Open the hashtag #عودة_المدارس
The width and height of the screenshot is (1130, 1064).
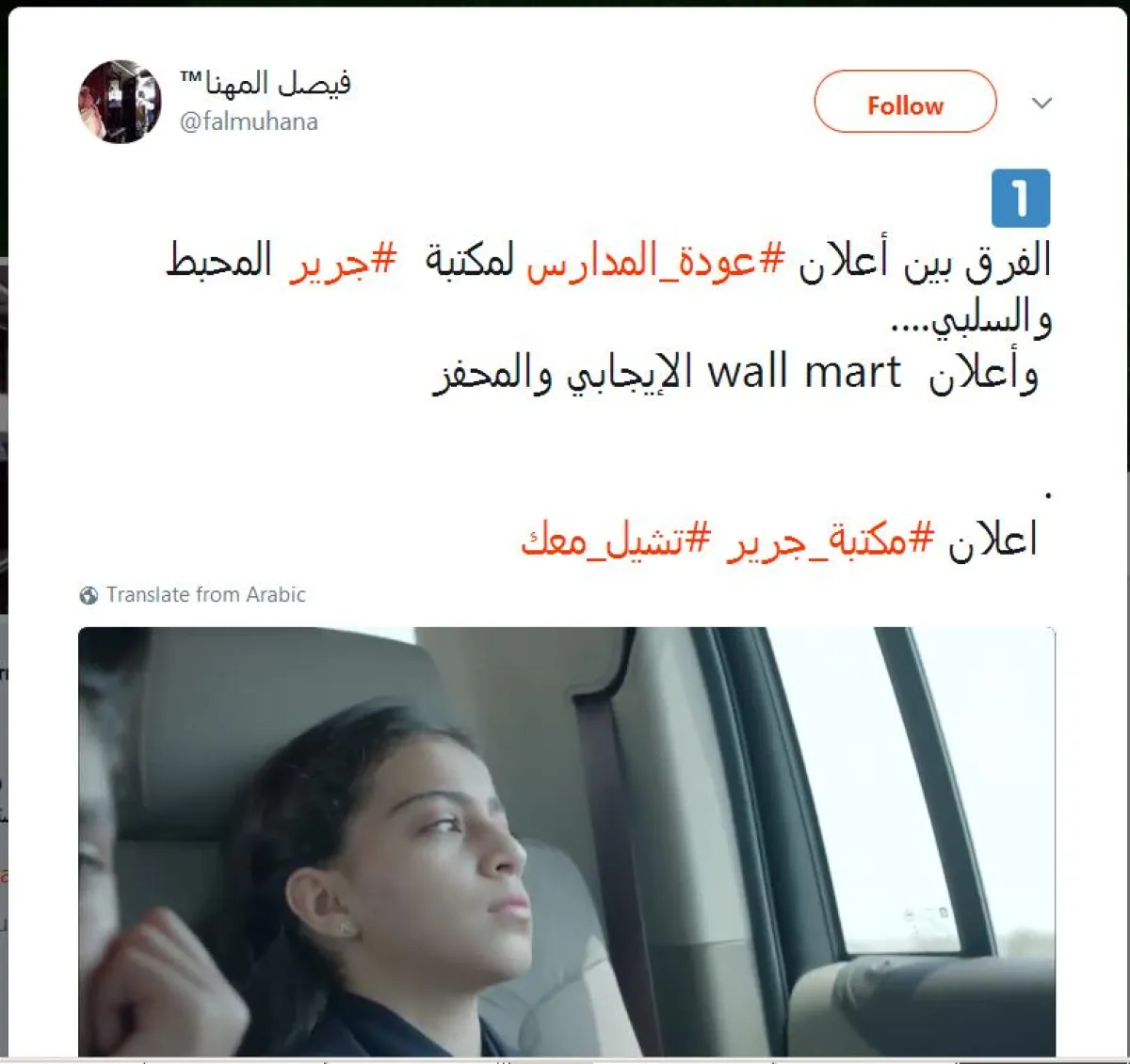point(655,261)
